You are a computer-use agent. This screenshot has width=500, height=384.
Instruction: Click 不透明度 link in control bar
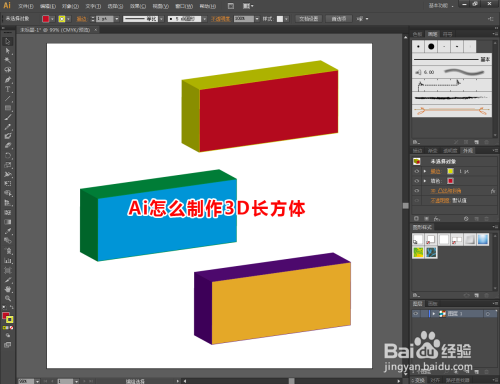(x=221, y=19)
